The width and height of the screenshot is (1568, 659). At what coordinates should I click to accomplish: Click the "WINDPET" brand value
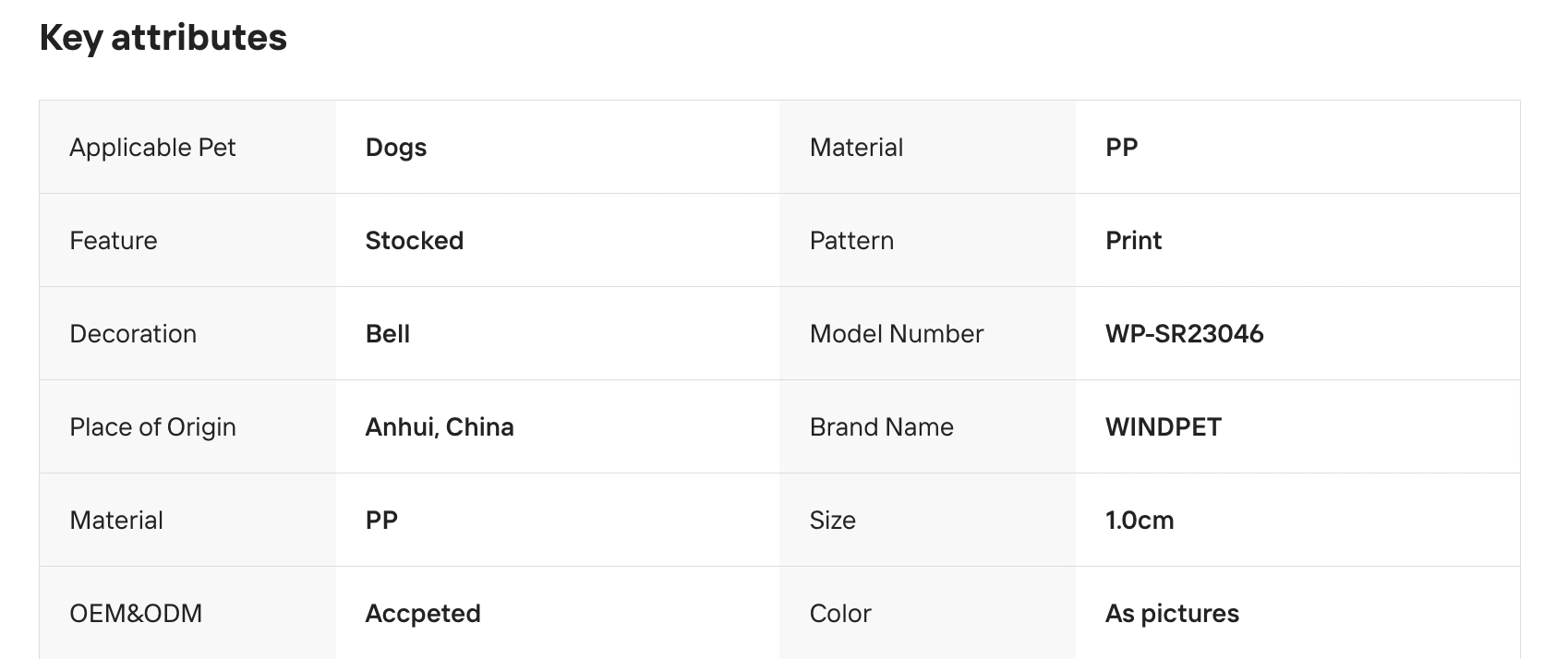(x=1163, y=427)
